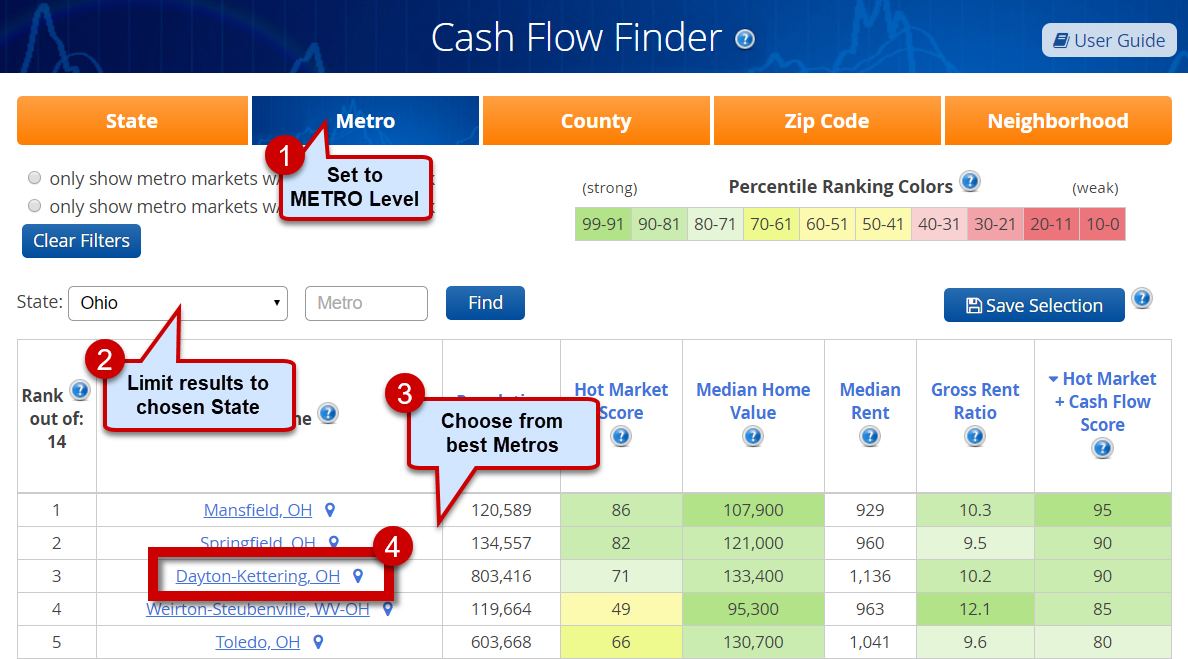Sort by Median Home Value column
This screenshot has height=659, width=1188.
[x=753, y=401]
